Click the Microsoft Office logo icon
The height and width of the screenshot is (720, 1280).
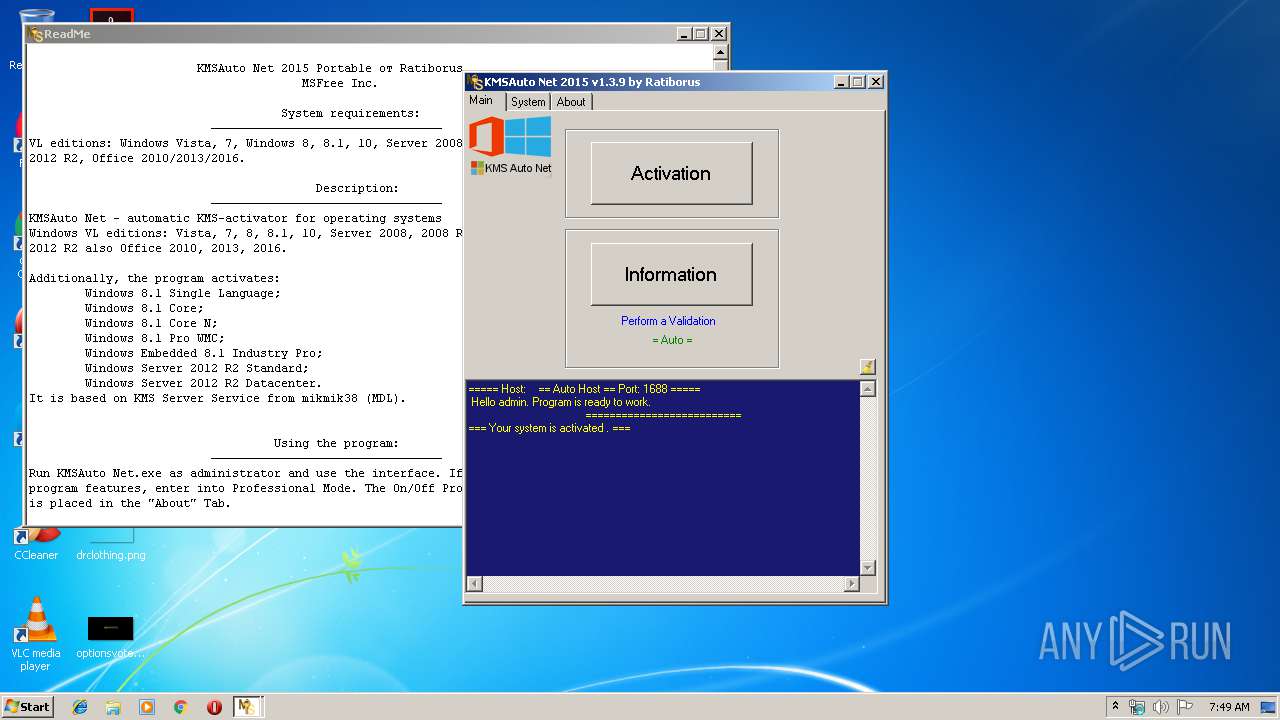click(x=486, y=137)
